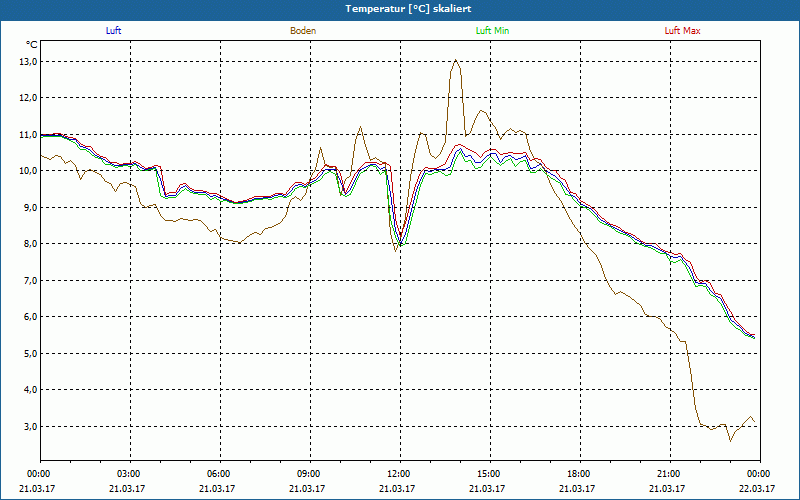Image resolution: width=800 pixels, height=500 pixels.
Task: Click the 18:00 time label on the X axis
Action: [x=580, y=474]
